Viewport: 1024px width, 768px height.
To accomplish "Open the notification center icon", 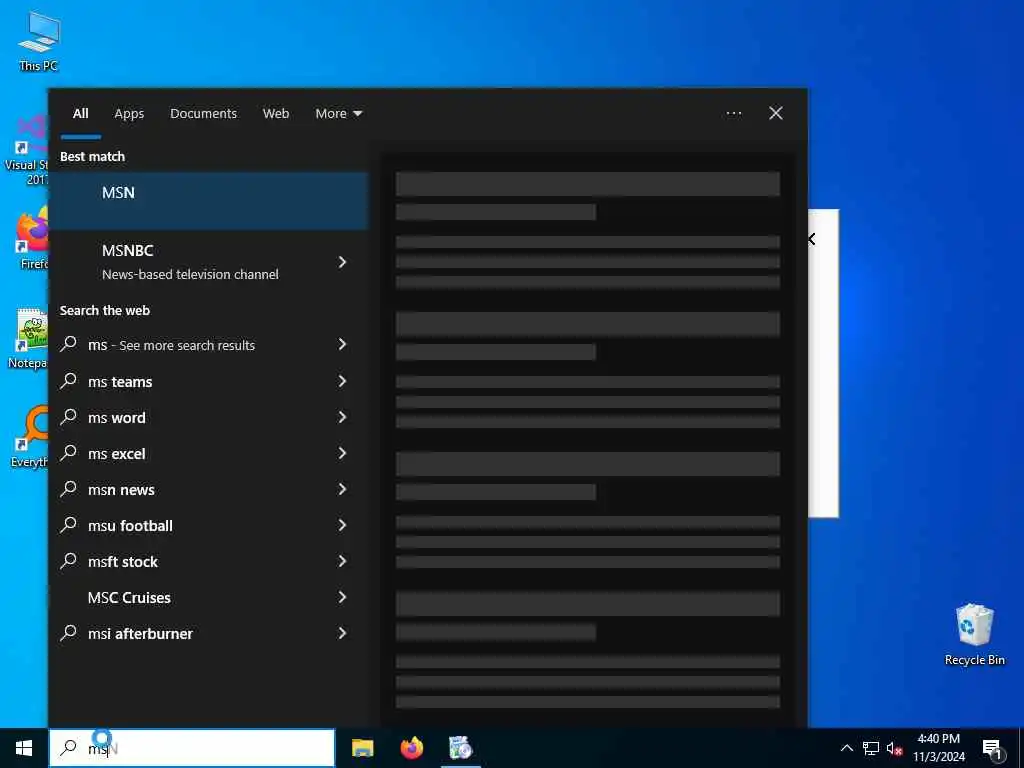I will point(992,749).
